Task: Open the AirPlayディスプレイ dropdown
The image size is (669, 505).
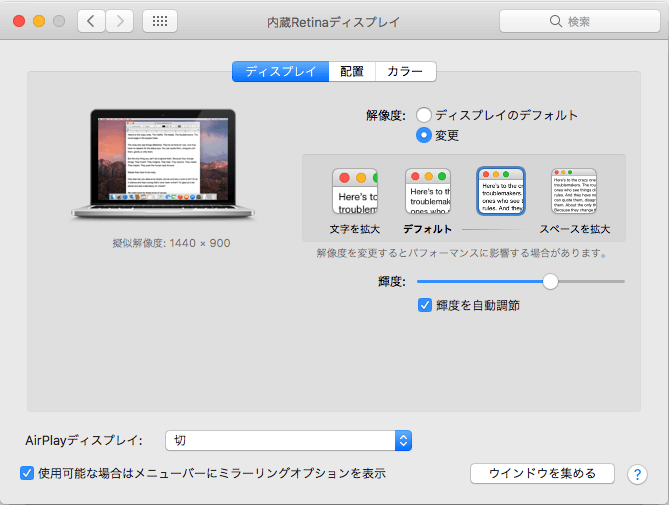Action: 290,440
